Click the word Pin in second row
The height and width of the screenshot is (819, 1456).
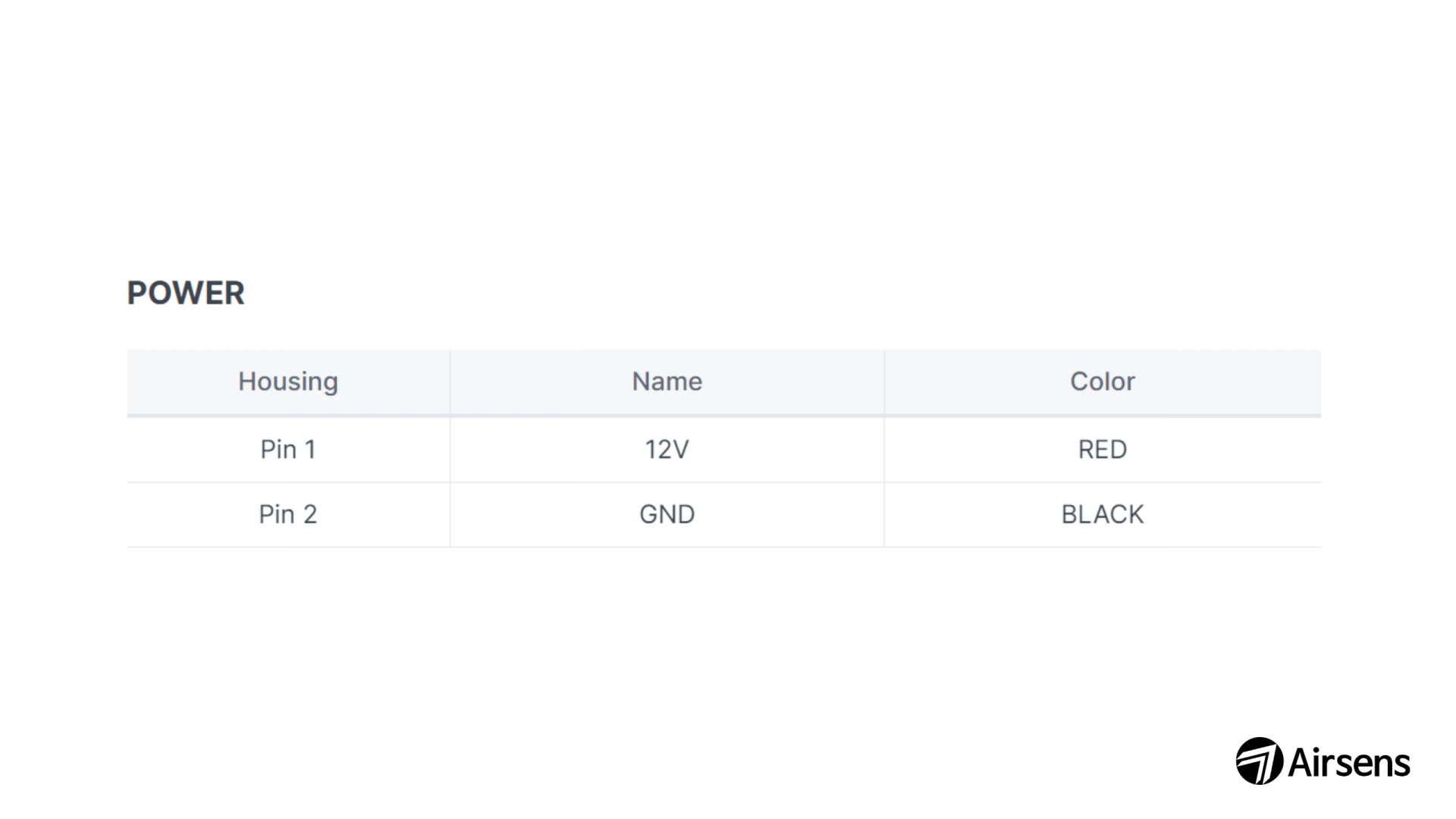tap(277, 515)
